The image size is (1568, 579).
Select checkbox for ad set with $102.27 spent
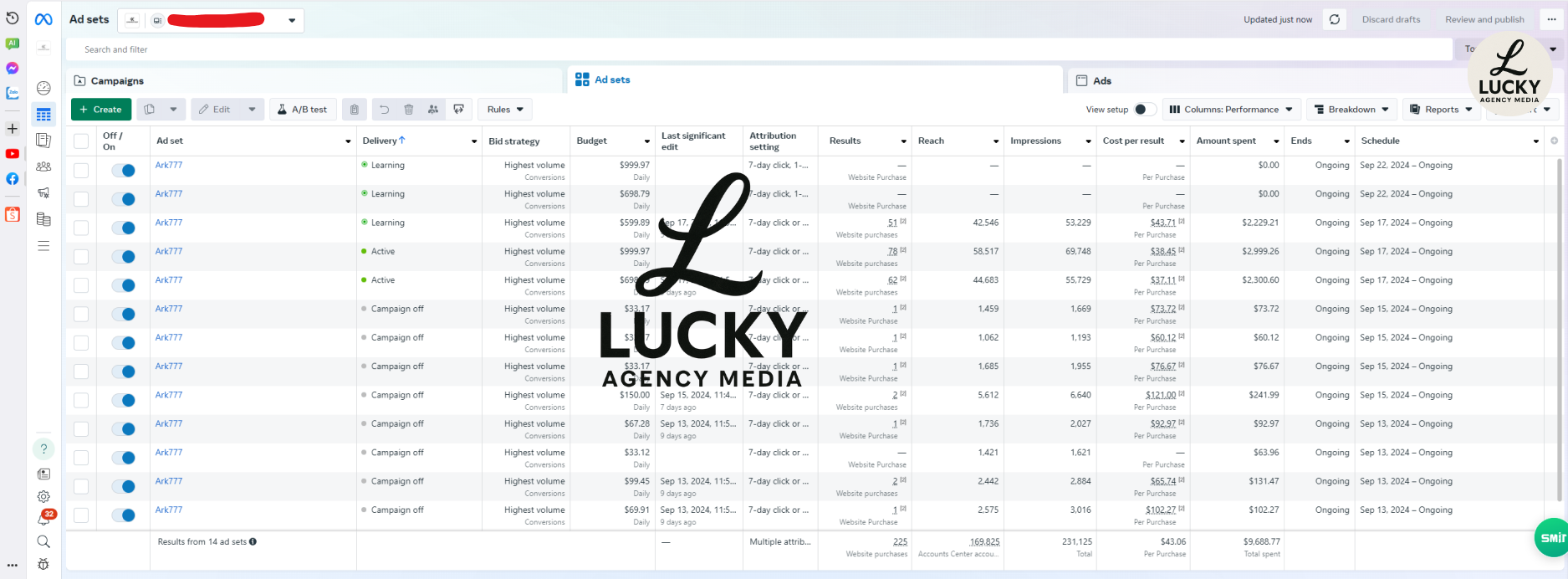tap(81, 515)
